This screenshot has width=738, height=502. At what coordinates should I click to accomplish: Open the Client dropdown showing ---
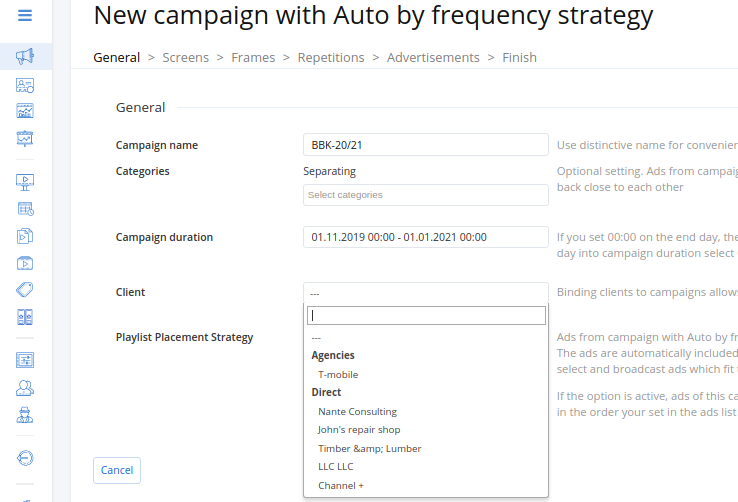coord(425,293)
